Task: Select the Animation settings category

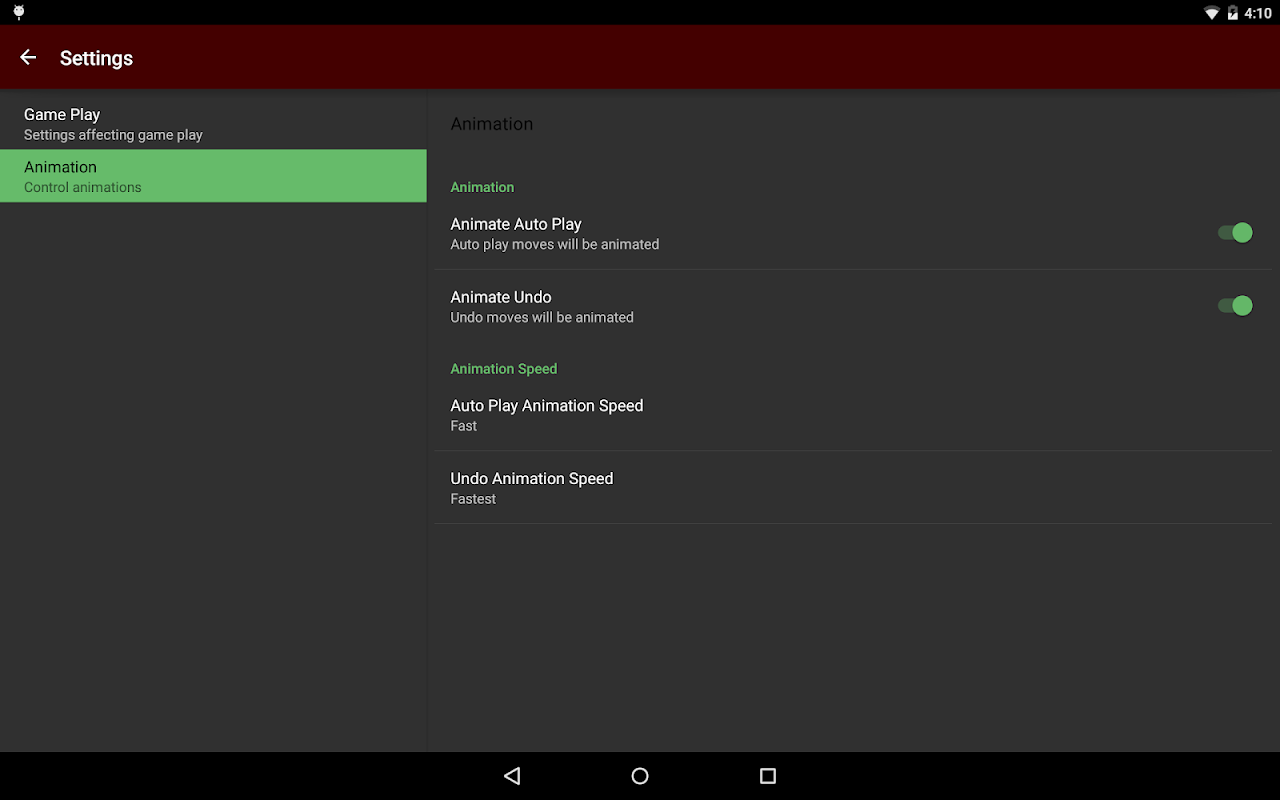Action: tap(213, 176)
